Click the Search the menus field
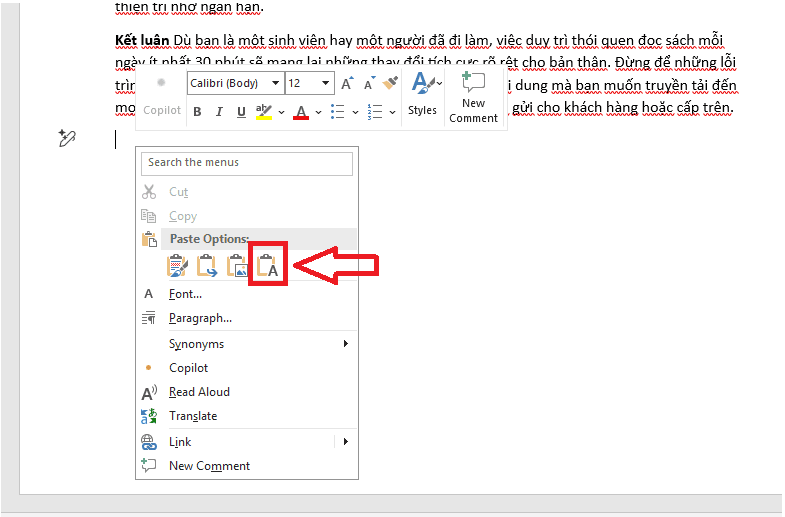 247,163
